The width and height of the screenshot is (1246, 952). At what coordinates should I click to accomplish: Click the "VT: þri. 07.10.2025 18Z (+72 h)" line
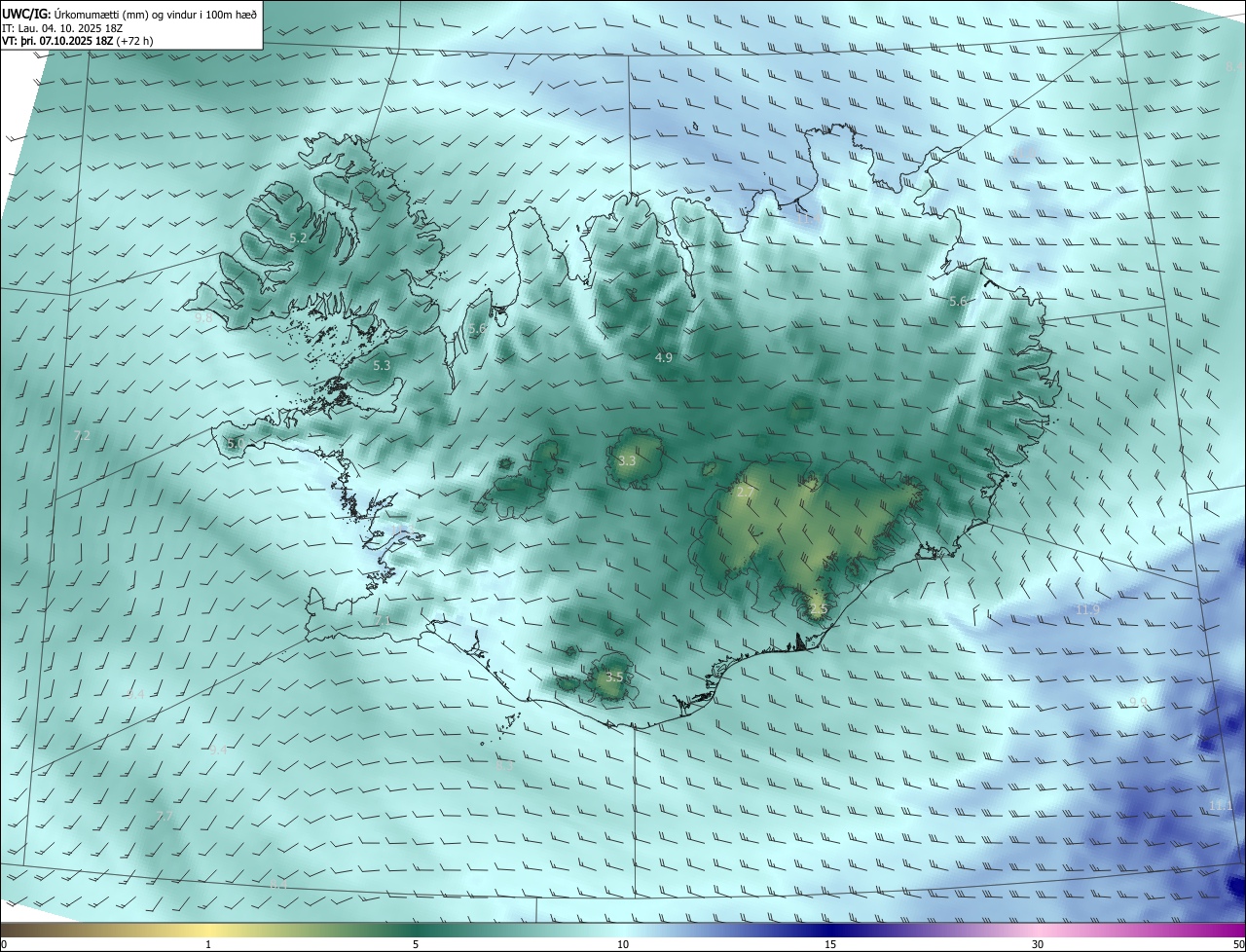pyautogui.click(x=78, y=41)
